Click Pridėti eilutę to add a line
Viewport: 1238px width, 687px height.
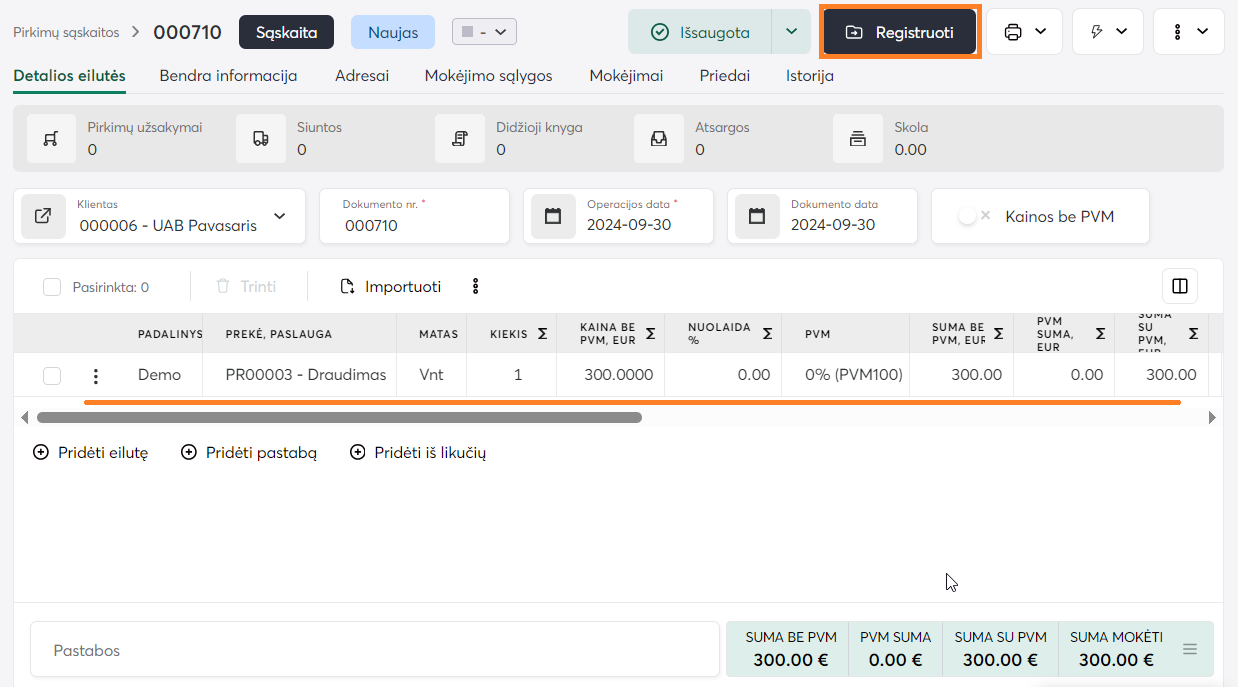click(91, 453)
